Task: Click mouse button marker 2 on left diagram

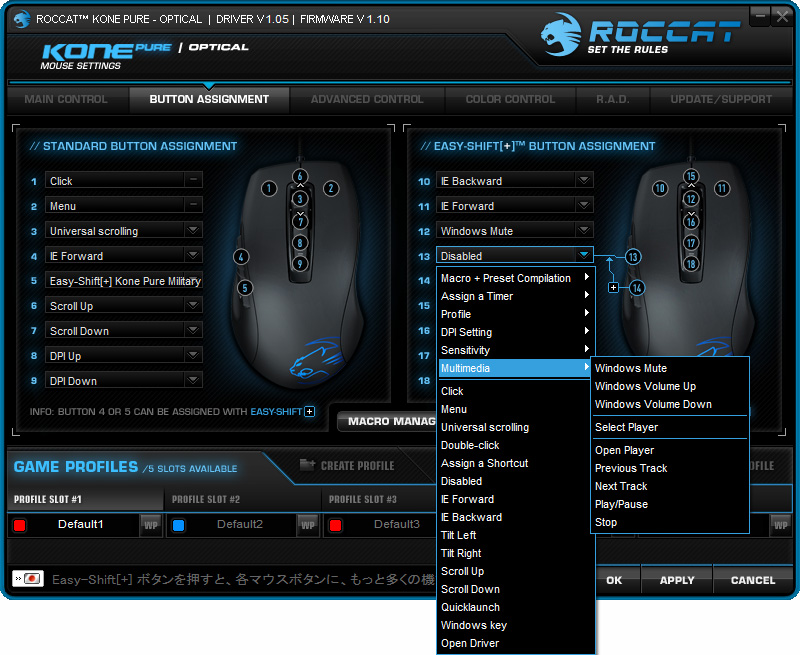Action: click(331, 189)
